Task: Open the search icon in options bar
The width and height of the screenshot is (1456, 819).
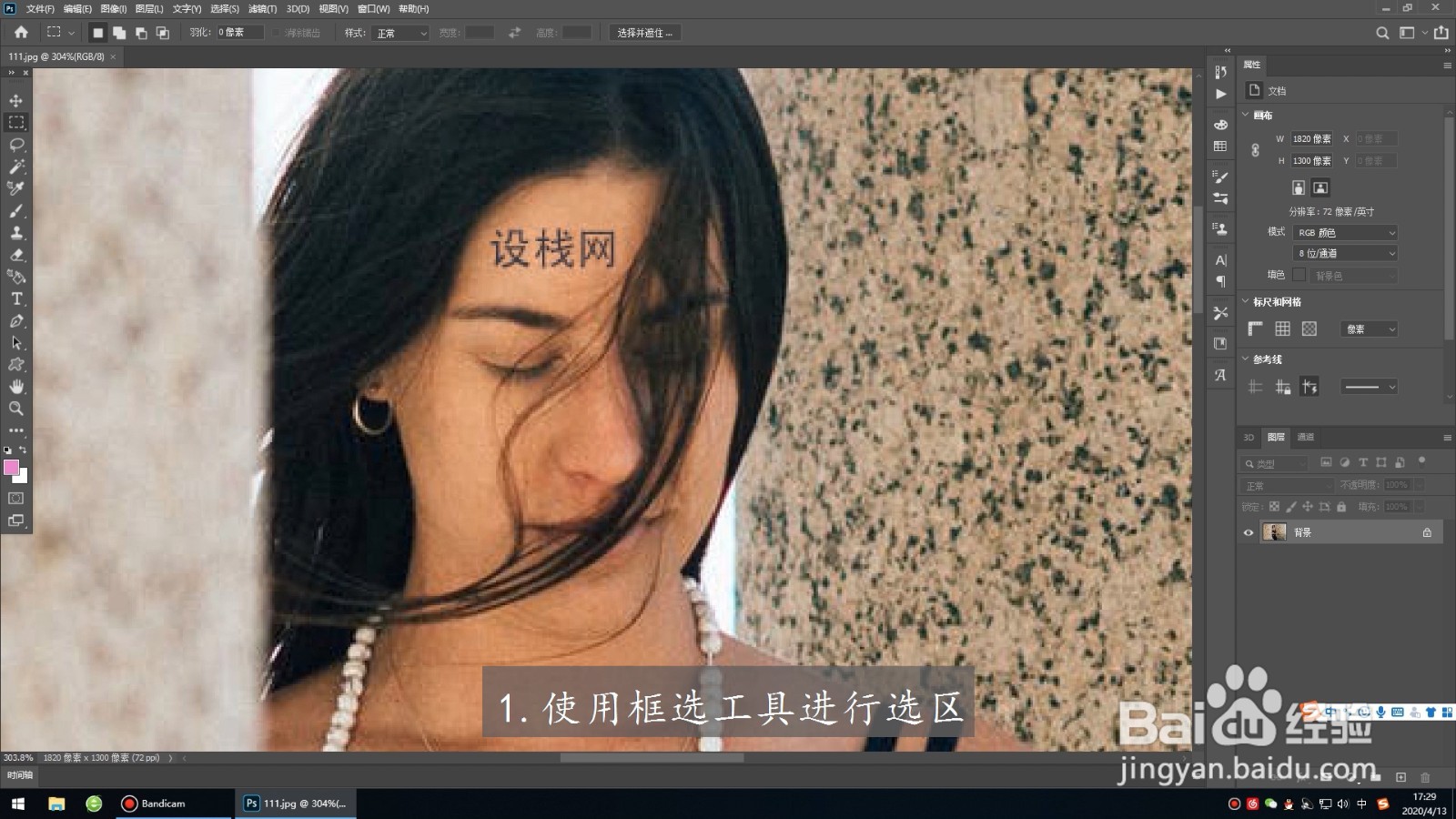Action: tap(1382, 33)
